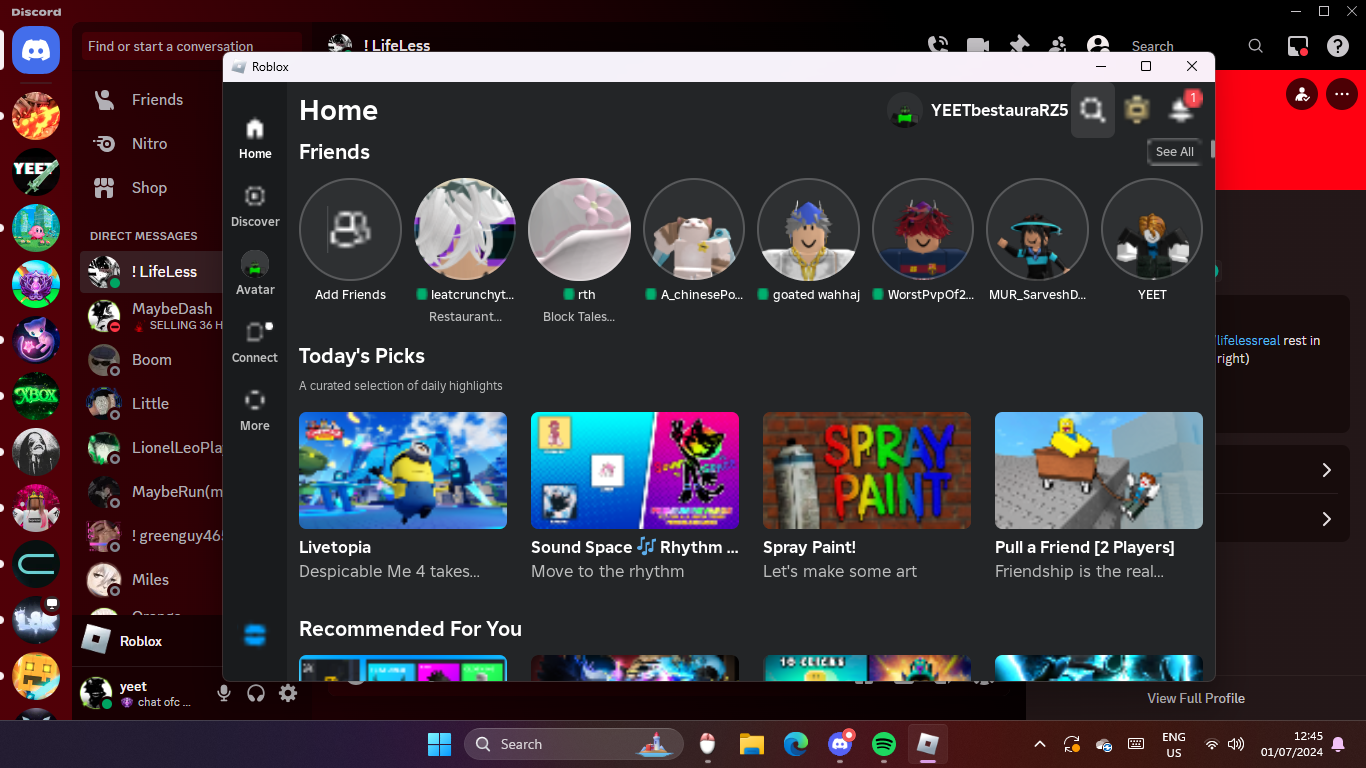The image size is (1366, 768).
Task: Open Friends in Discord sidebar
Action: 151,100
